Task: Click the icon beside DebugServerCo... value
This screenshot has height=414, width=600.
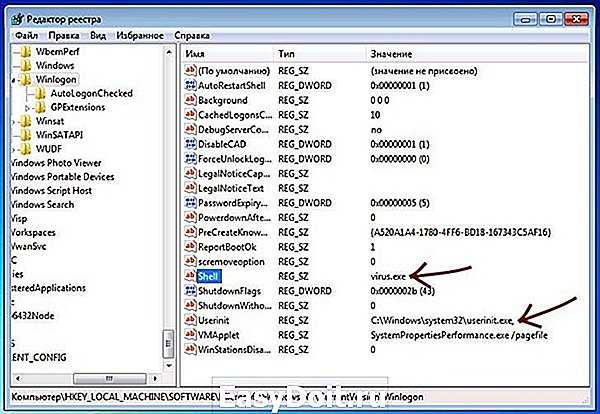Action: coord(191,129)
